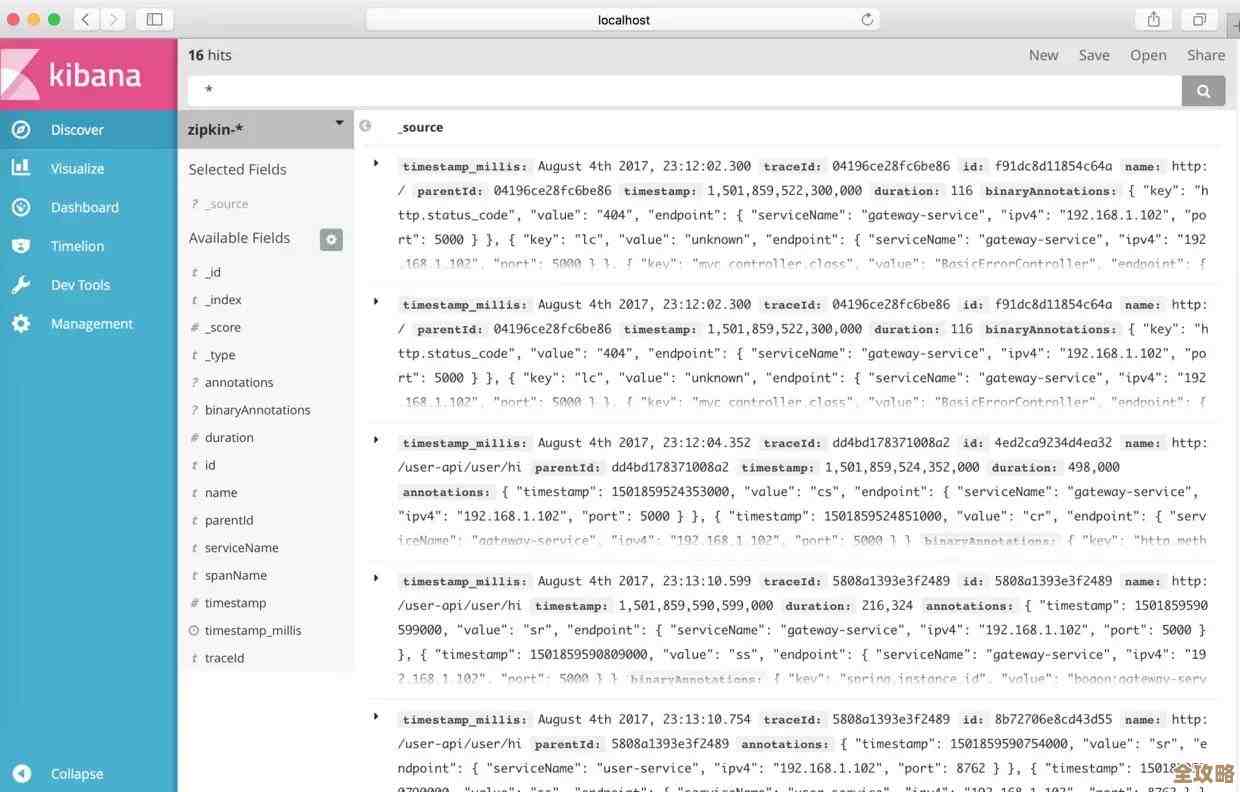Save the current search
1240x792 pixels.
pos(1094,55)
